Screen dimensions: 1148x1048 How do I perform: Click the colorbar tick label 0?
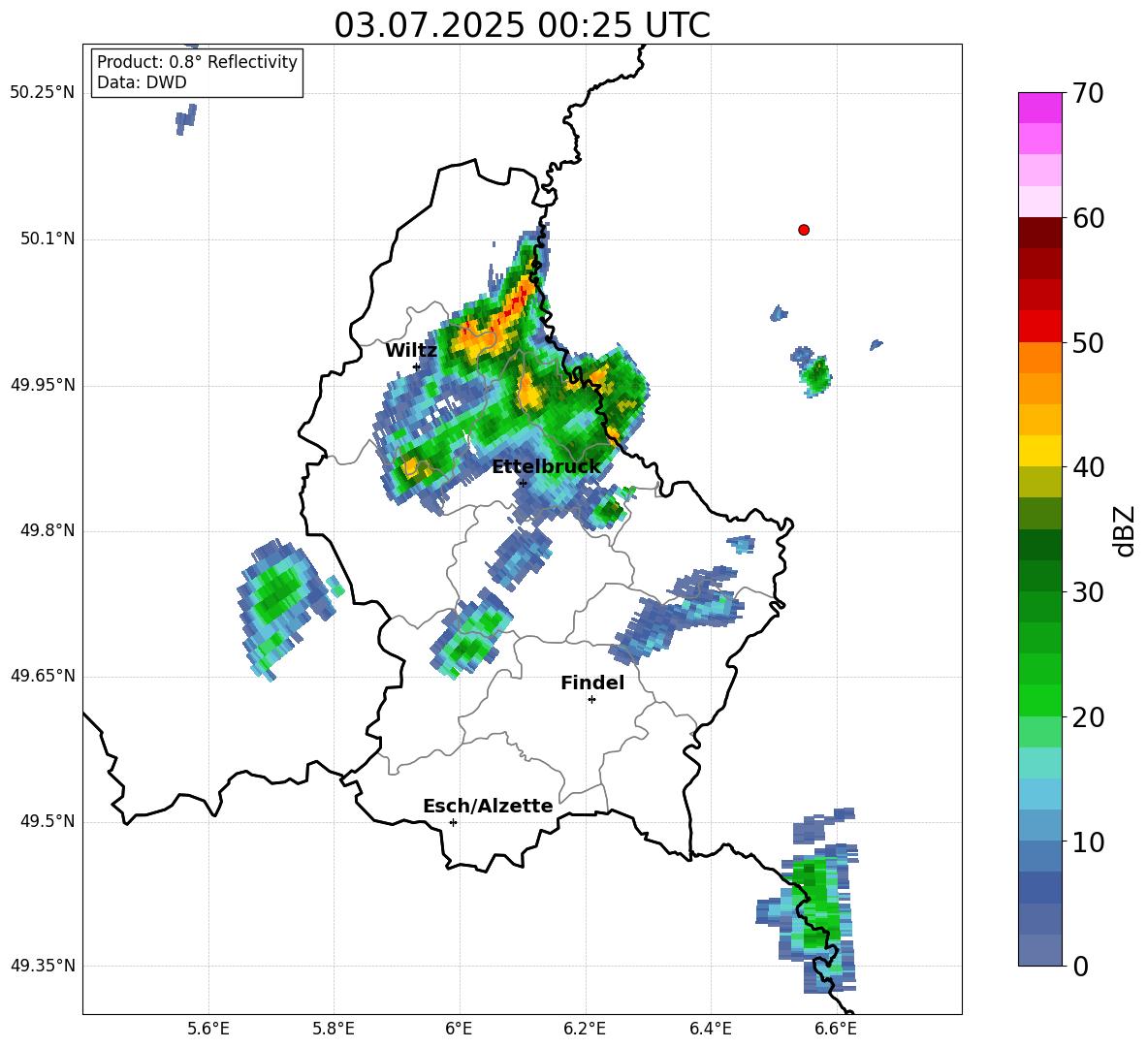pos(1080,967)
